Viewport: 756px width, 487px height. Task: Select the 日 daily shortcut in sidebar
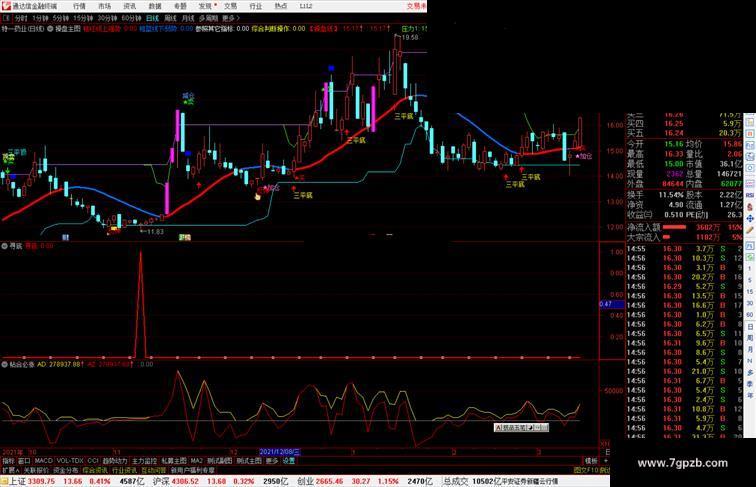[x=750, y=326]
